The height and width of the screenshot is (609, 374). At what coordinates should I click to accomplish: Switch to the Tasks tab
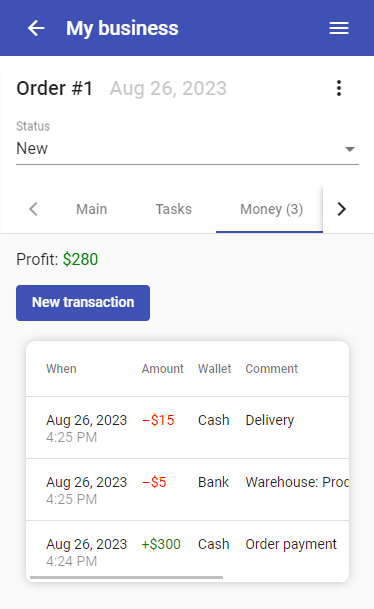(x=173, y=209)
